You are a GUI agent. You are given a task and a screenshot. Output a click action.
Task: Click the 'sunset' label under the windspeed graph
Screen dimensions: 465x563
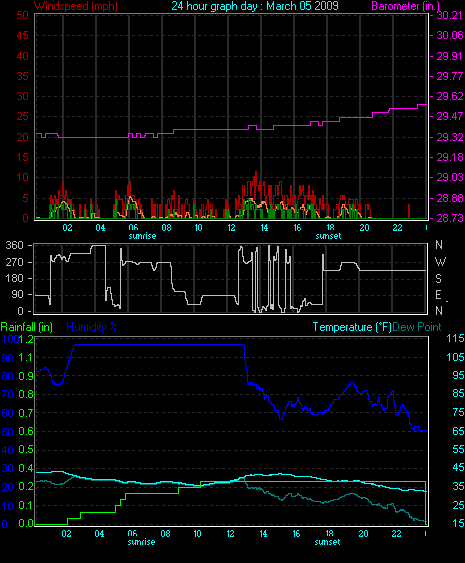pos(328,236)
